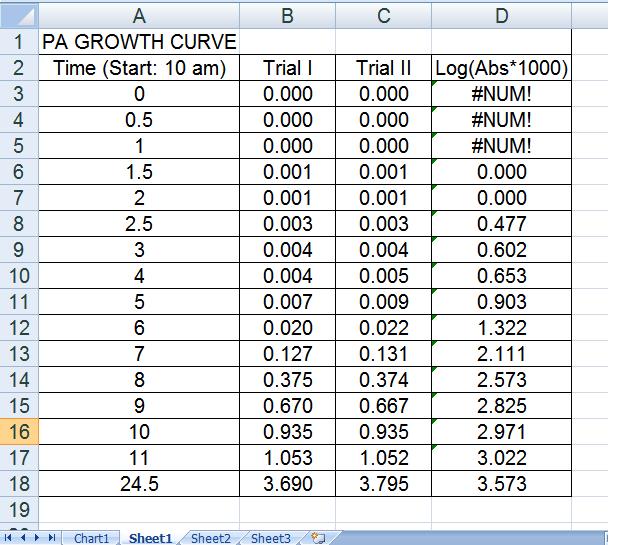Screen dimensions: 628x545
Task: Switch to the Sheet2 tab
Action: point(210,538)
